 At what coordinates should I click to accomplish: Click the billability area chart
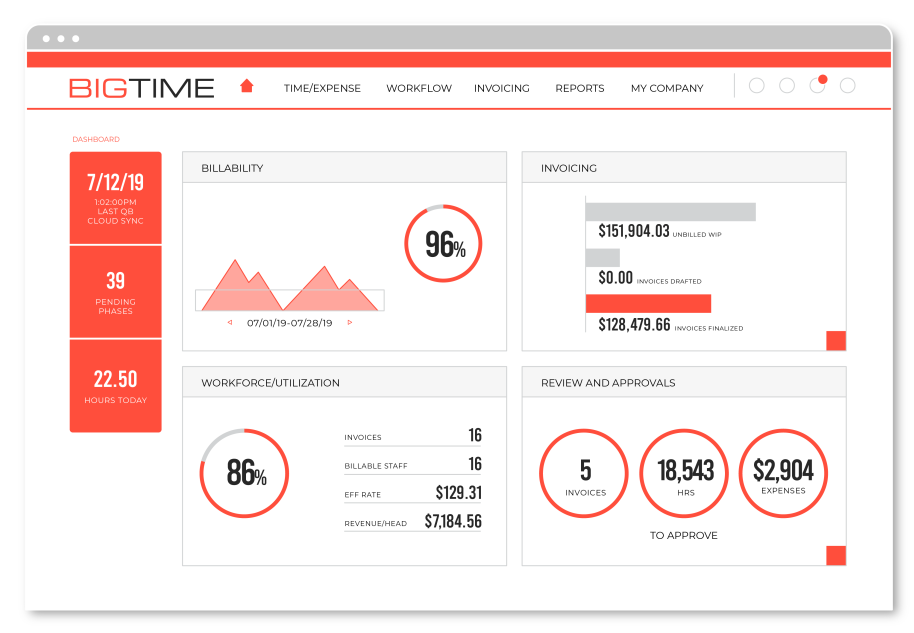[290, 285]
